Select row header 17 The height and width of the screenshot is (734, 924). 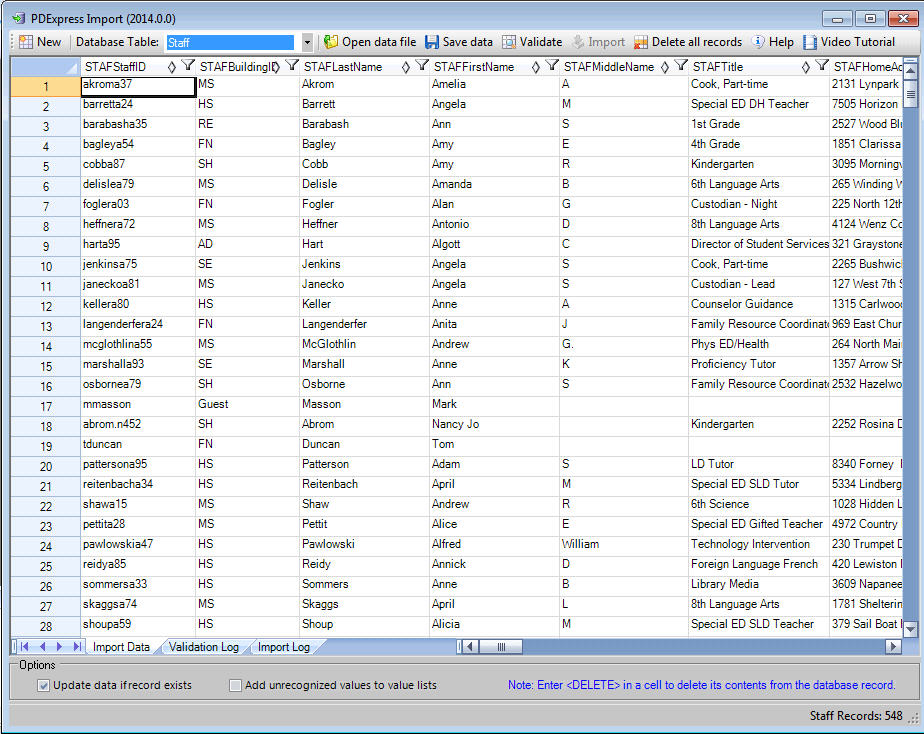[45, 406]
